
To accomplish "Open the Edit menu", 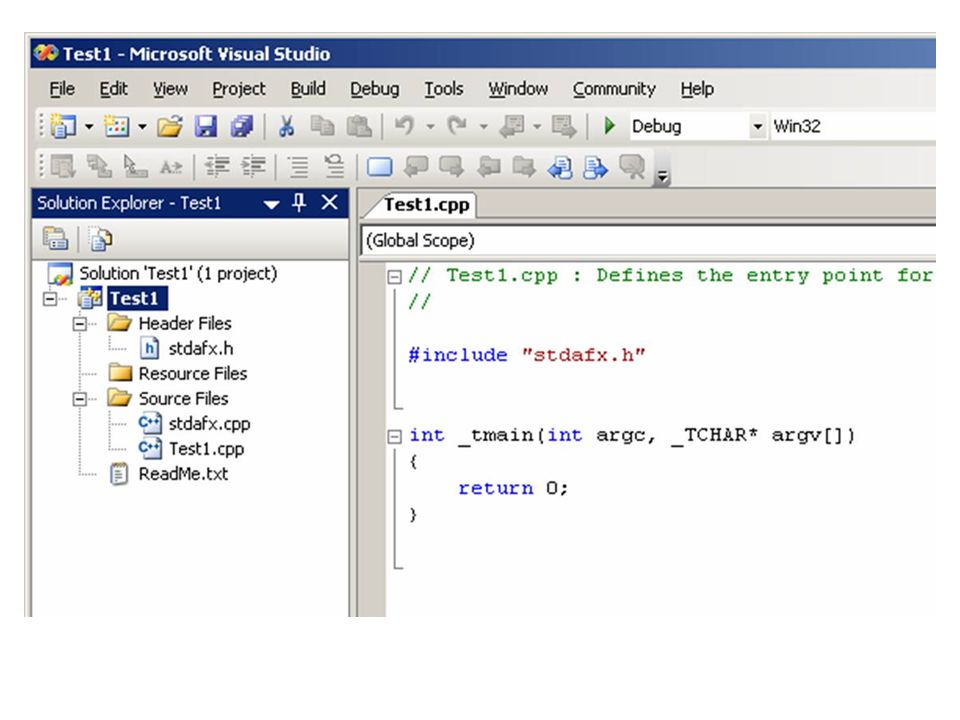I will 113,89.
